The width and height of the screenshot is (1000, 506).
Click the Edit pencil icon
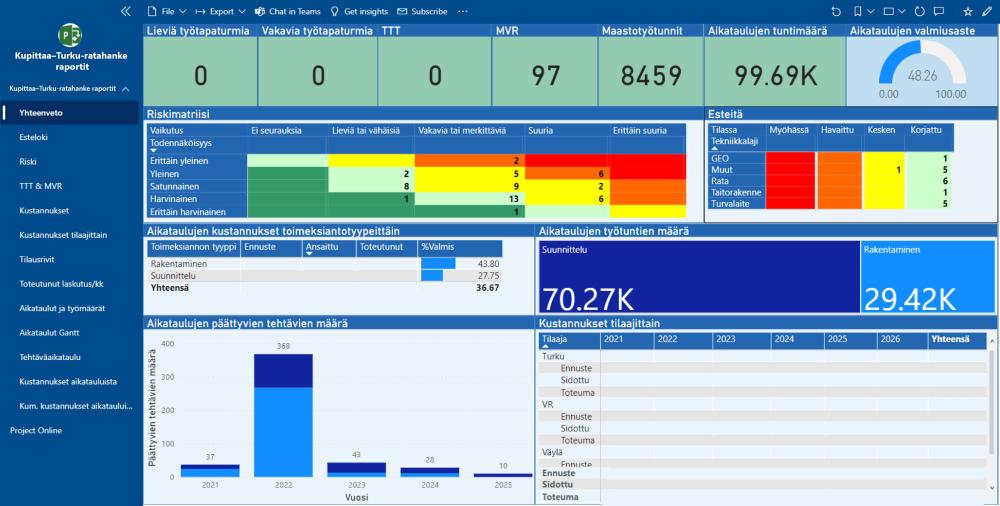(987, 11)
